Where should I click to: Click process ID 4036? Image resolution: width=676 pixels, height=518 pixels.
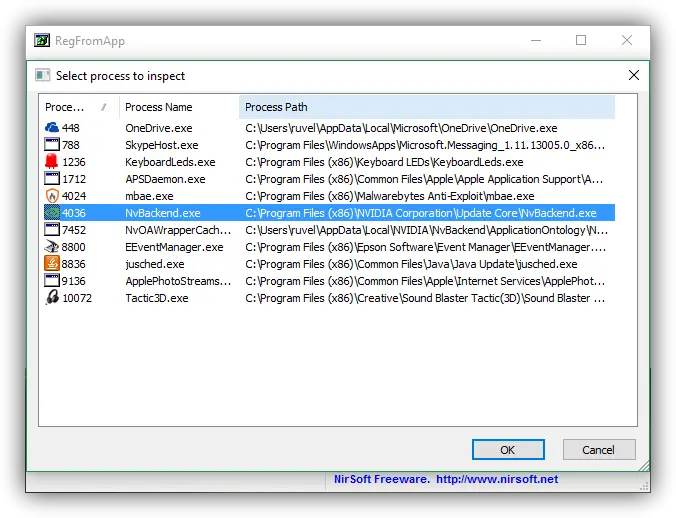(x=74, y=213)
